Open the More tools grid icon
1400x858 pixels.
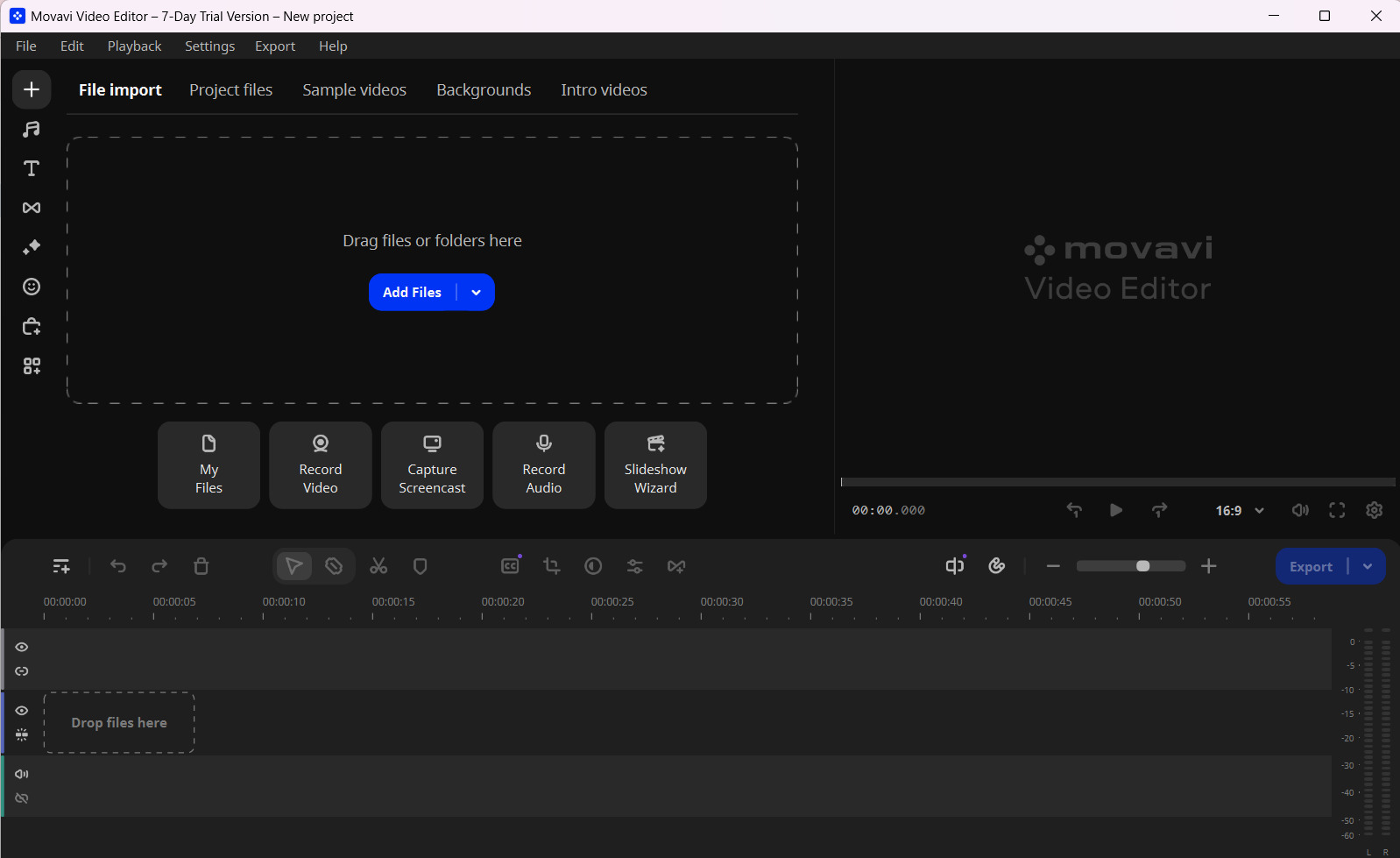[32, 365]
